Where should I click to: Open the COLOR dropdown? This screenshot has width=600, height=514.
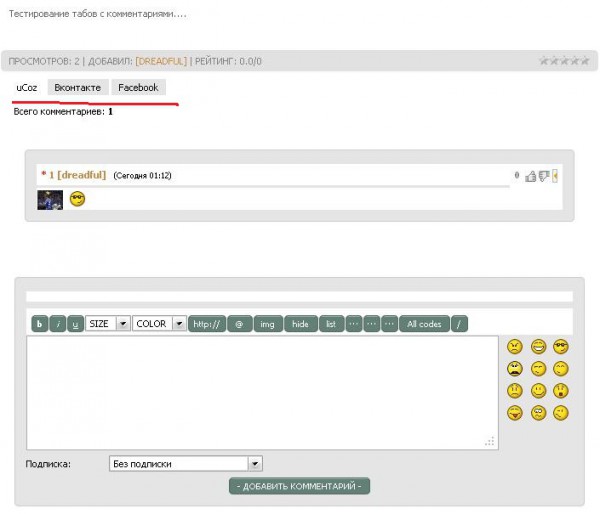coord(160,324)
